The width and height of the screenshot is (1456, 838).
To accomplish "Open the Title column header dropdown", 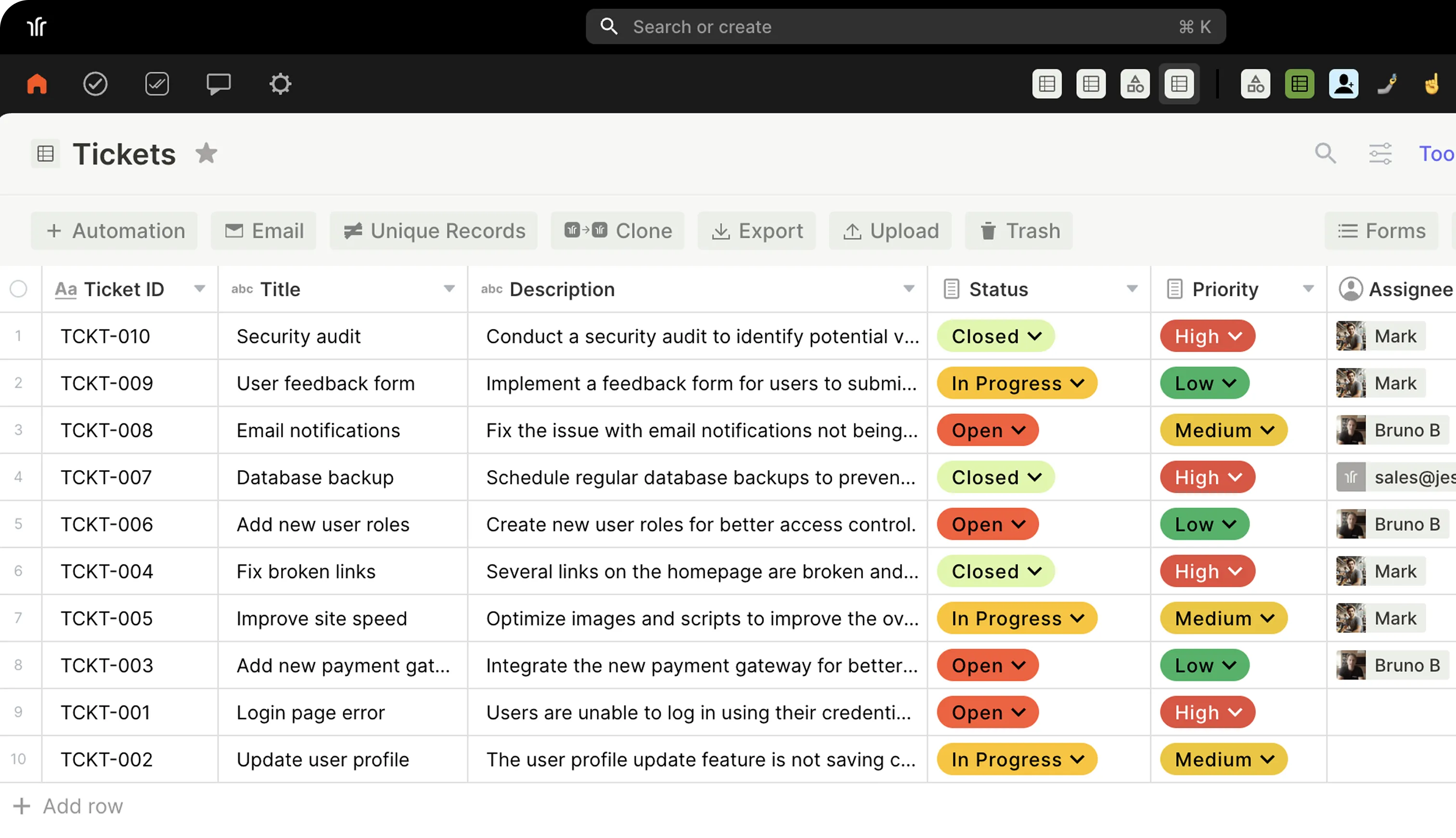I will click(450, 289).
